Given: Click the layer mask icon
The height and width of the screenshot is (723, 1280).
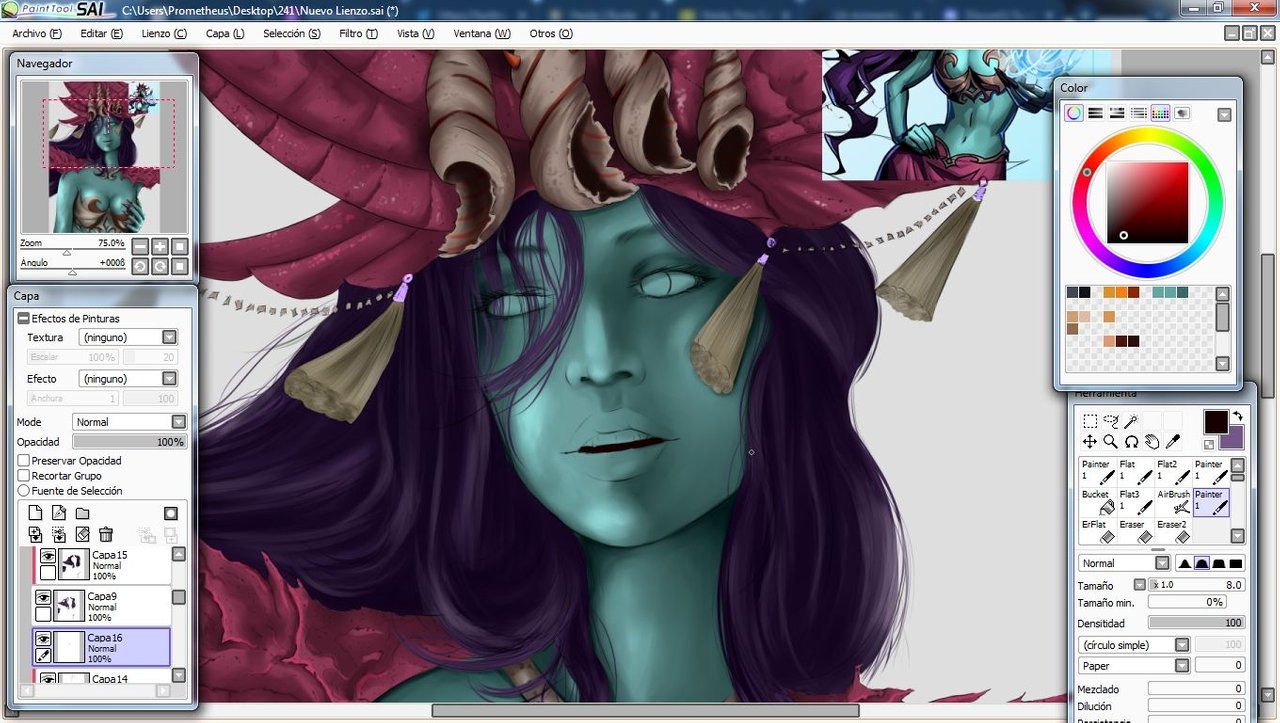Looking at the screenshot, I should (171, 513).
